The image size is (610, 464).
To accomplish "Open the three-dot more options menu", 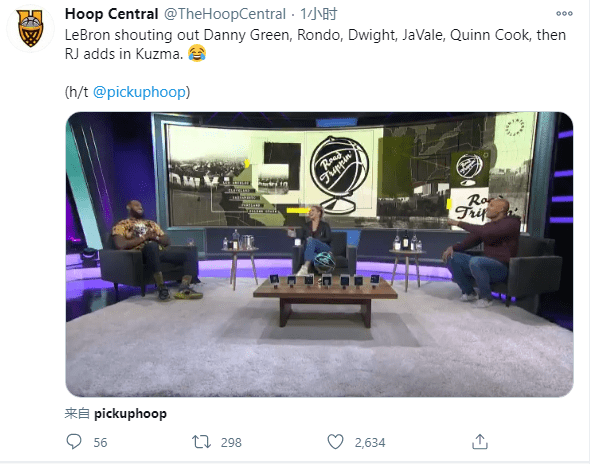I will tap(564, 14).
